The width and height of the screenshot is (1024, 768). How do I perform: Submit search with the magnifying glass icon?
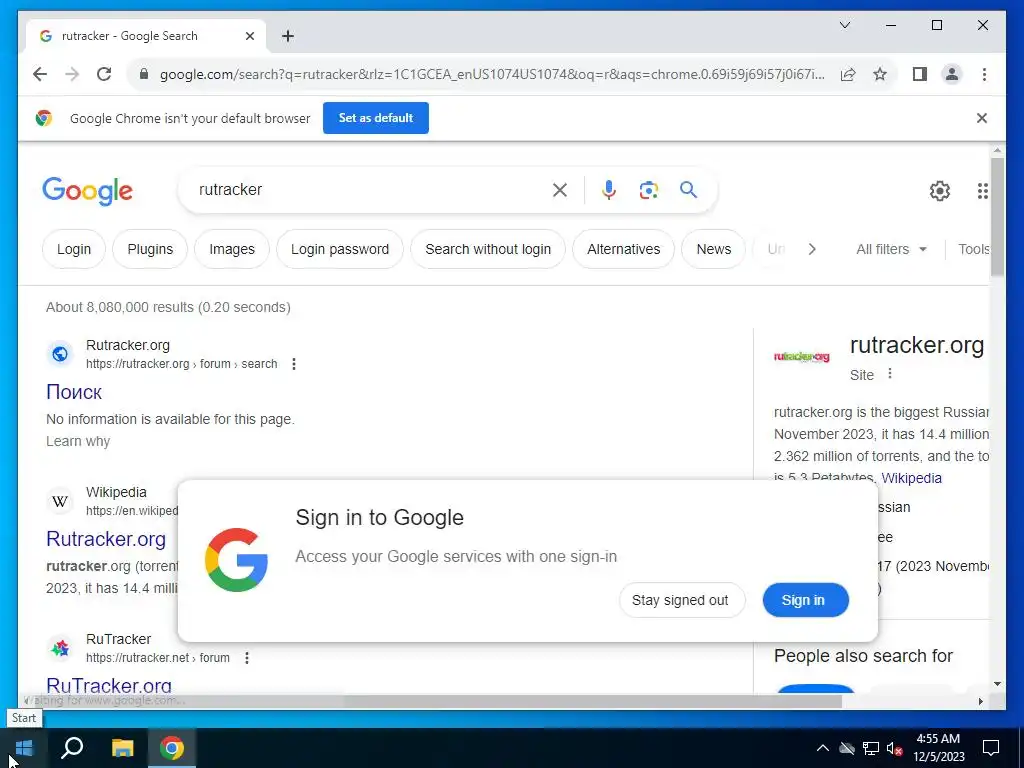pyautogui.click(x=688, y=190)
